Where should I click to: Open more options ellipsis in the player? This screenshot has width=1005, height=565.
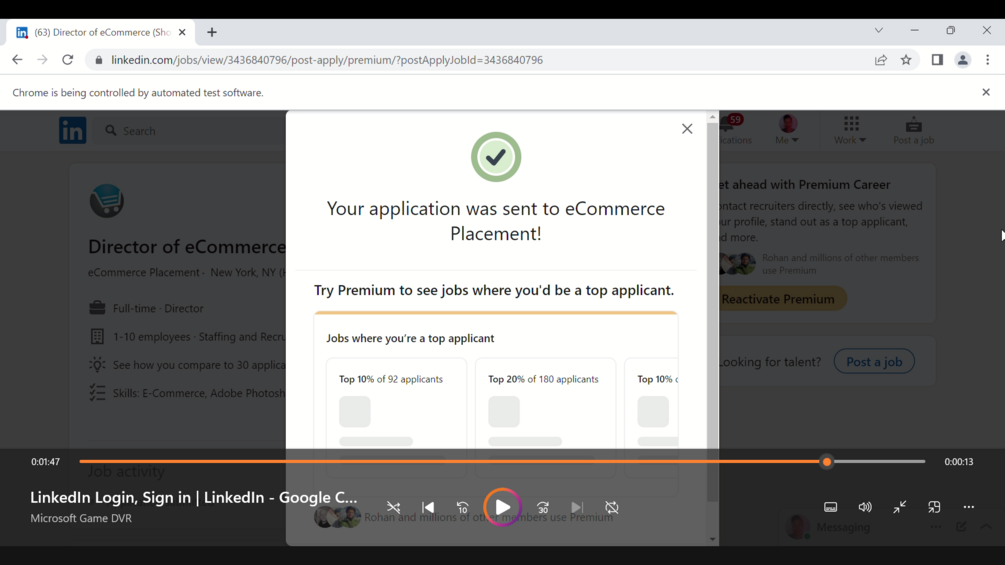point(968,507)
